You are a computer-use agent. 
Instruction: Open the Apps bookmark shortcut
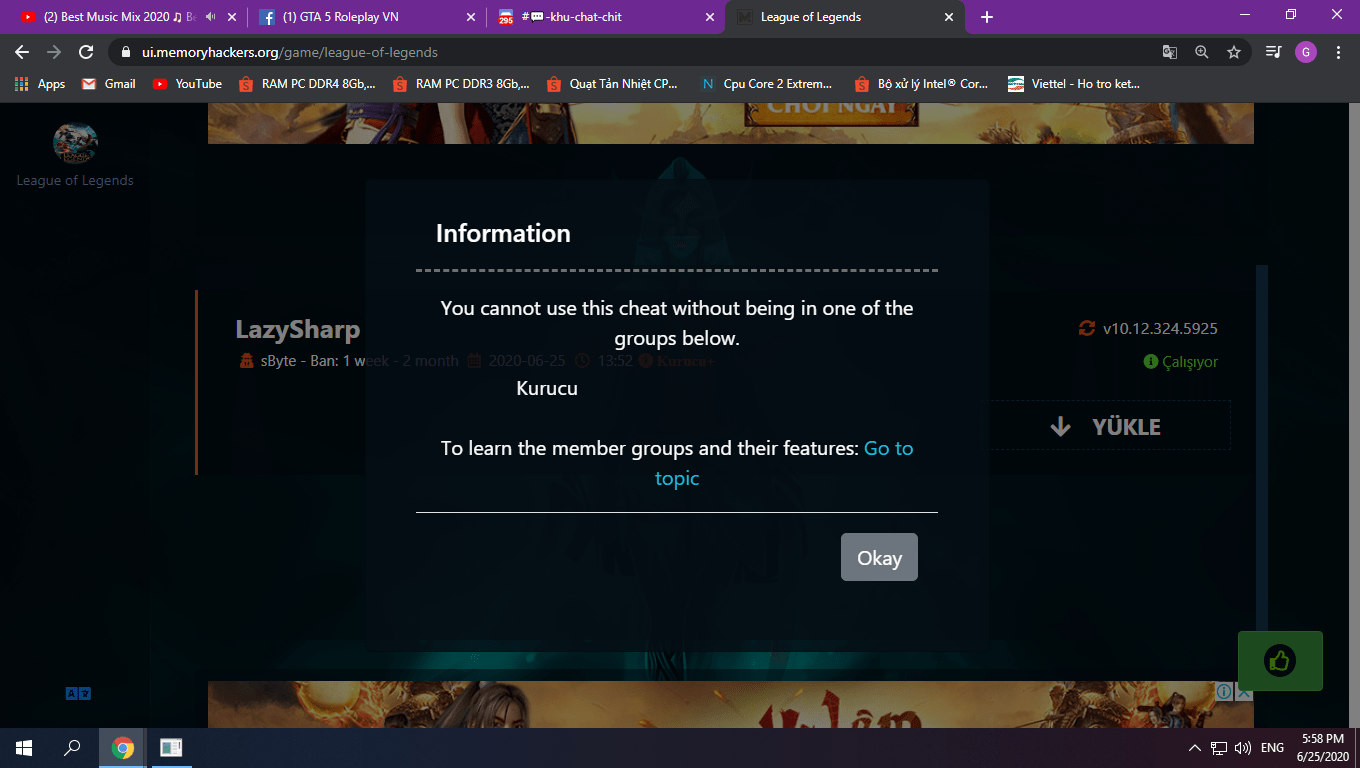pyautogui.click(x=40, y=84)
